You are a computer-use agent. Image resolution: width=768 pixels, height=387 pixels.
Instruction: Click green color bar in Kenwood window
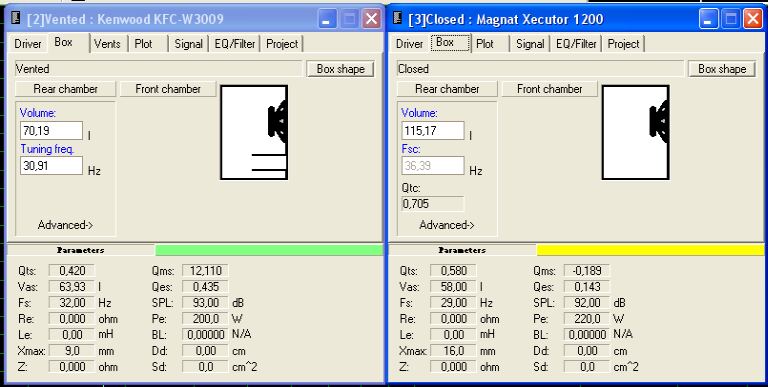[269, 250]
